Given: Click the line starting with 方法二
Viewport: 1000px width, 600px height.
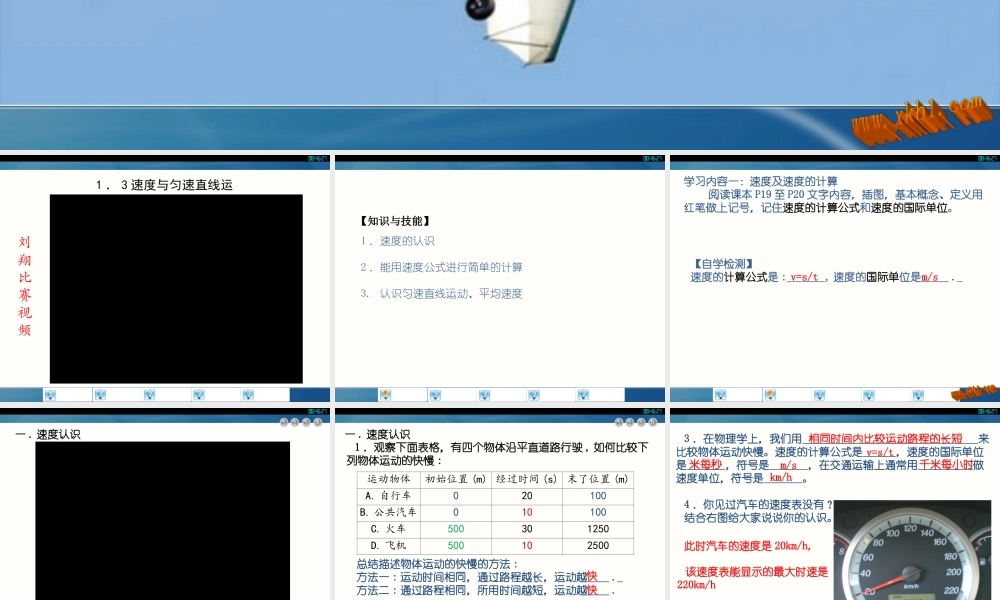Looking at the screenshot, I should pos(485,590).
